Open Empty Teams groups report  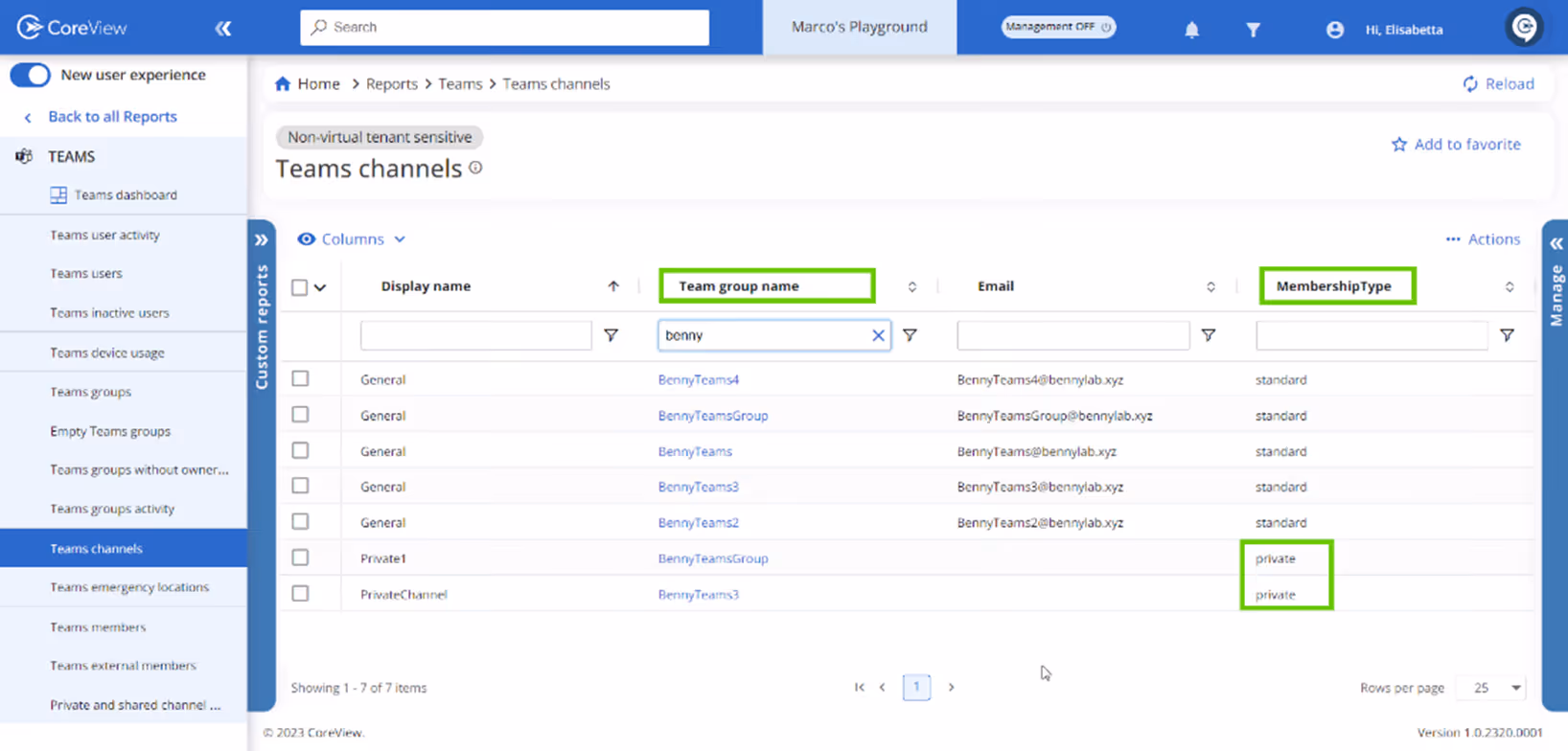click(x=110, y=431)
